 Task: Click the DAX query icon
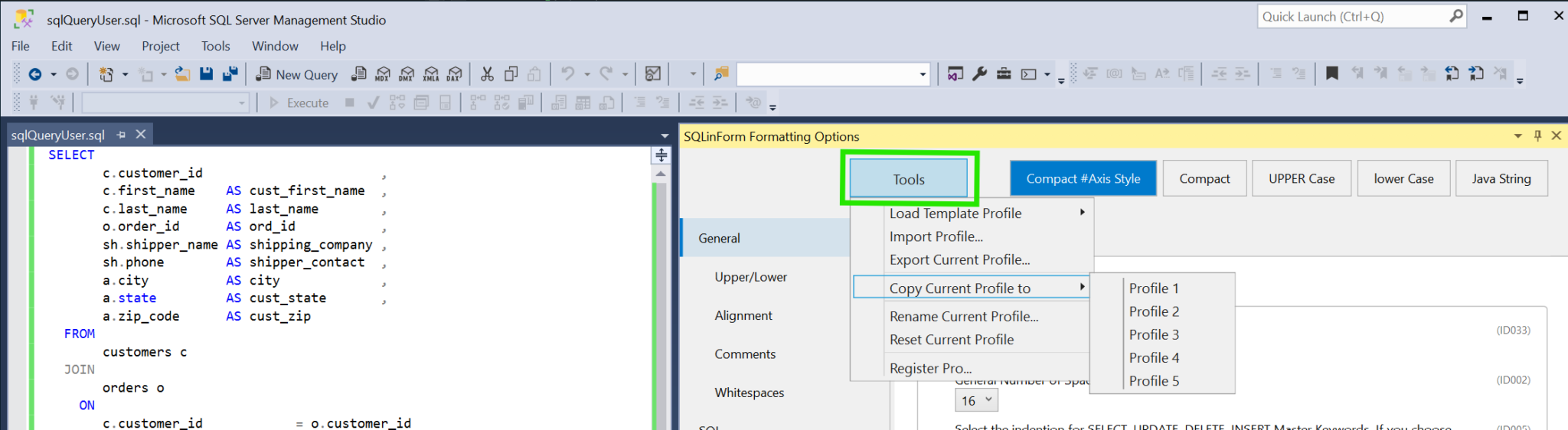(455, 74)
